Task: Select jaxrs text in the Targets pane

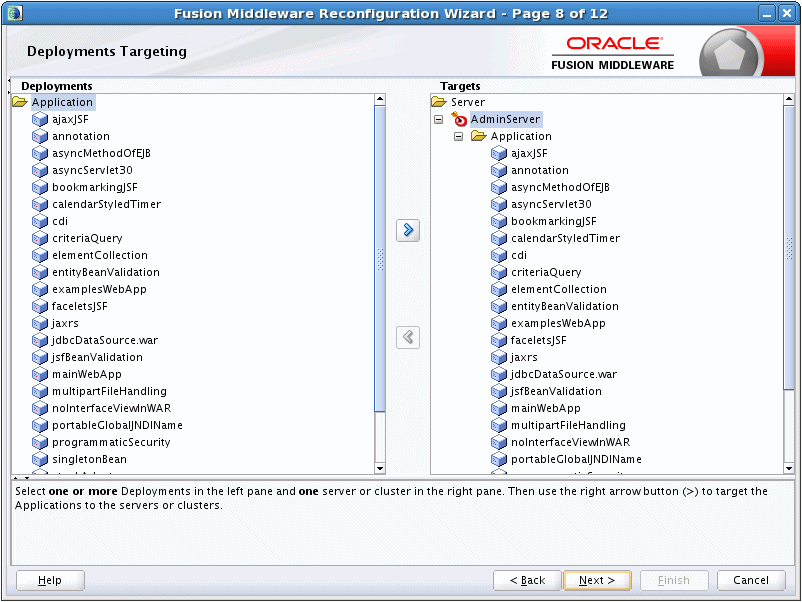Action: (524, 357)
